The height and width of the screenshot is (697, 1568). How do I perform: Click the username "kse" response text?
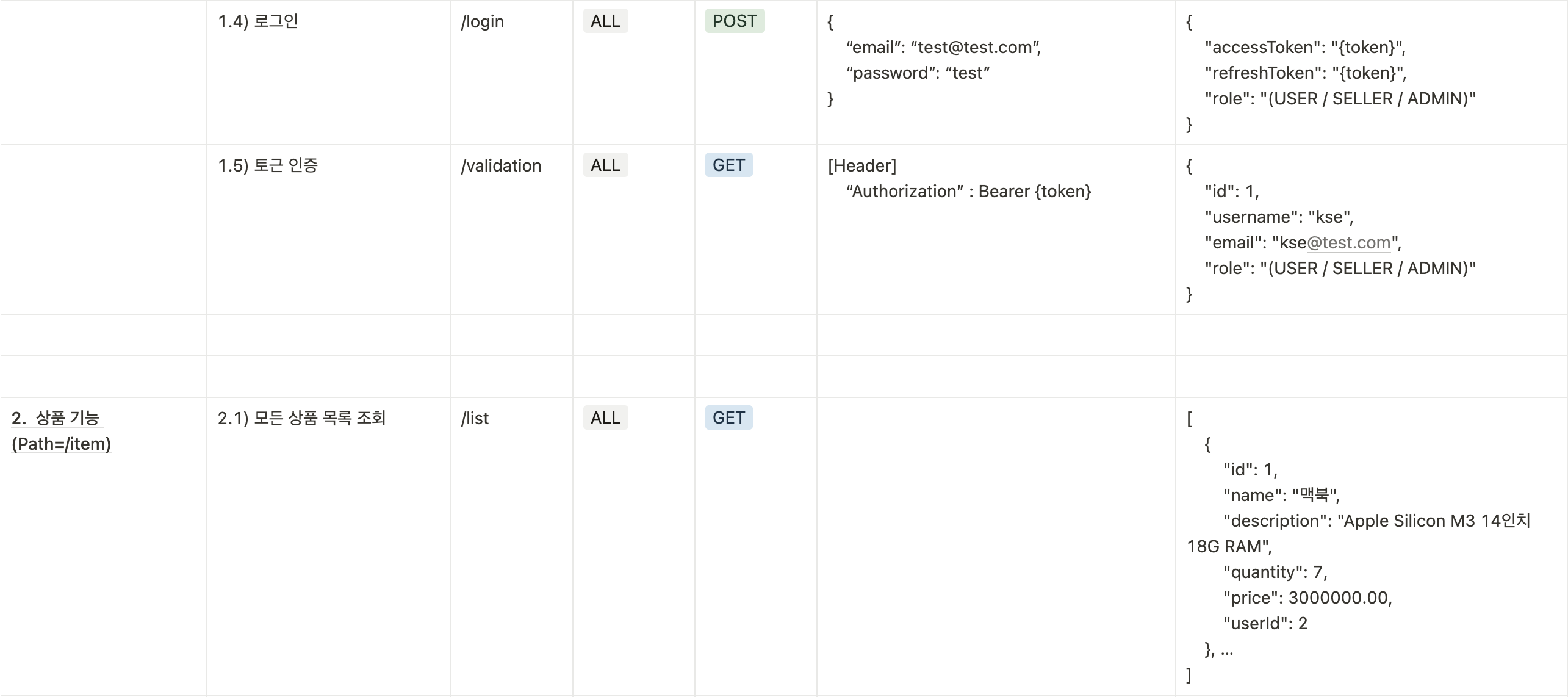[x=1279, y=217]
